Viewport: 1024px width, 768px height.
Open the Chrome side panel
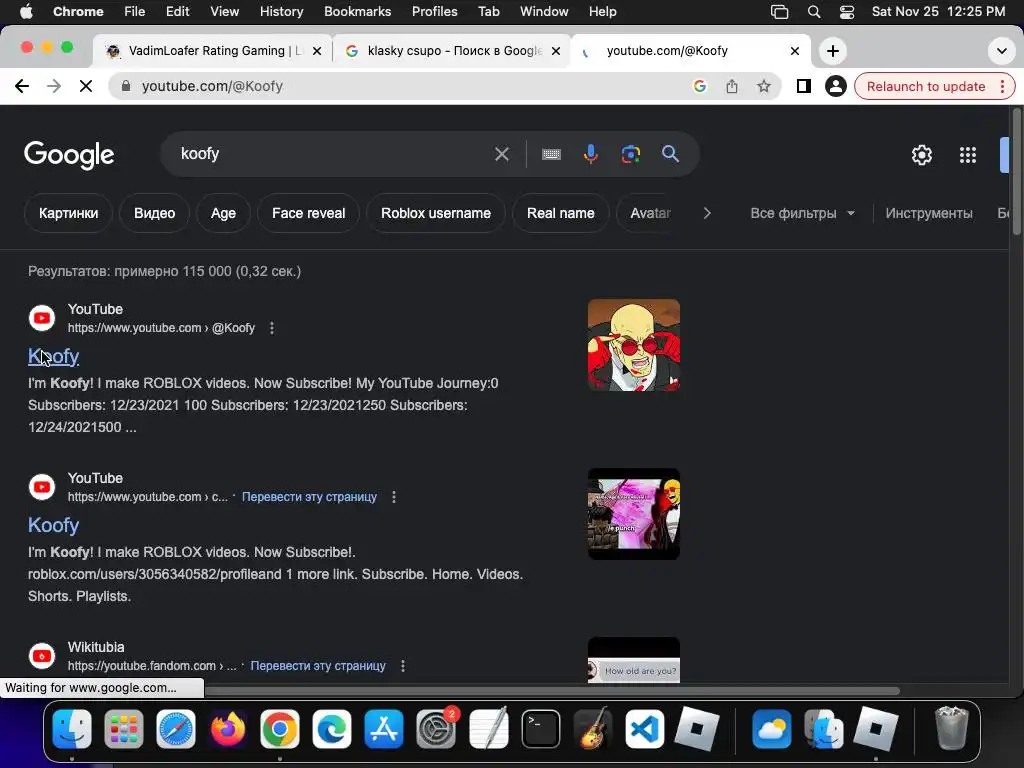(x=803, y=86)
